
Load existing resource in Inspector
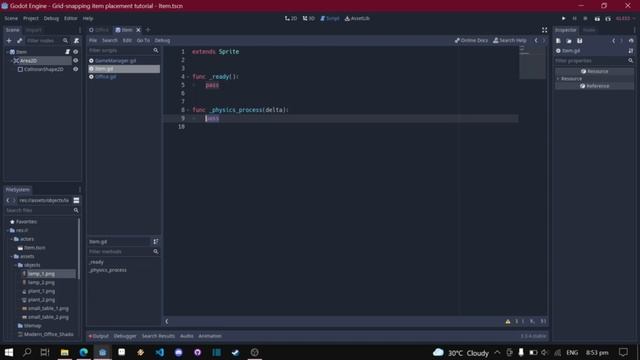tap(569, 41)
